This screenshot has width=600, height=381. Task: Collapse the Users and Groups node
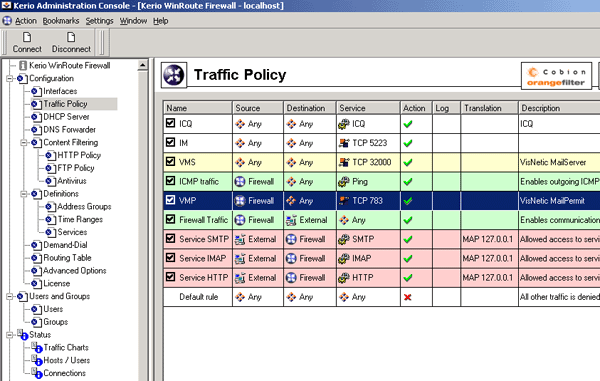(10, 296)
